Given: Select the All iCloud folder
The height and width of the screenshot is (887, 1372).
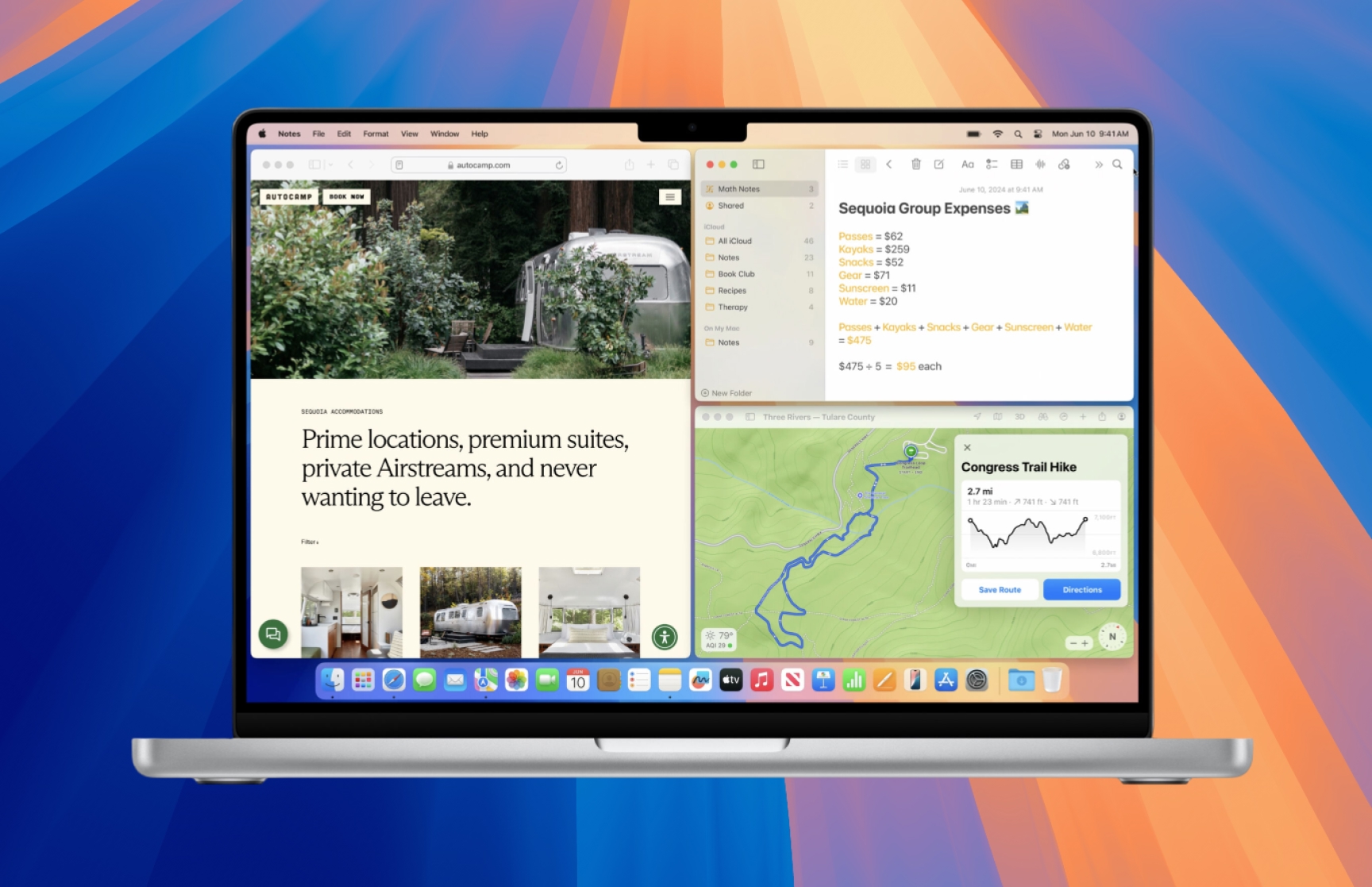Looking at the screenshot, I should coord(760,241).
